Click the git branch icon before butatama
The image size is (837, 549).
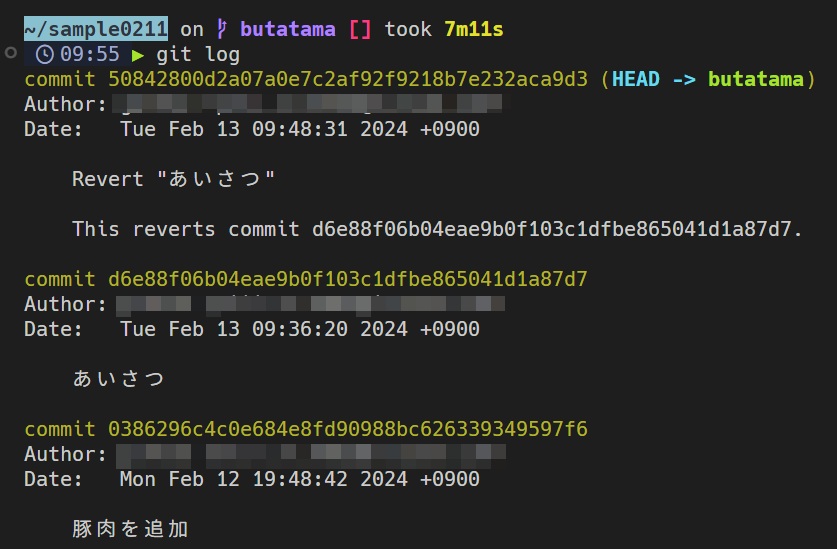pyautogui.click(x=222, y=29)
